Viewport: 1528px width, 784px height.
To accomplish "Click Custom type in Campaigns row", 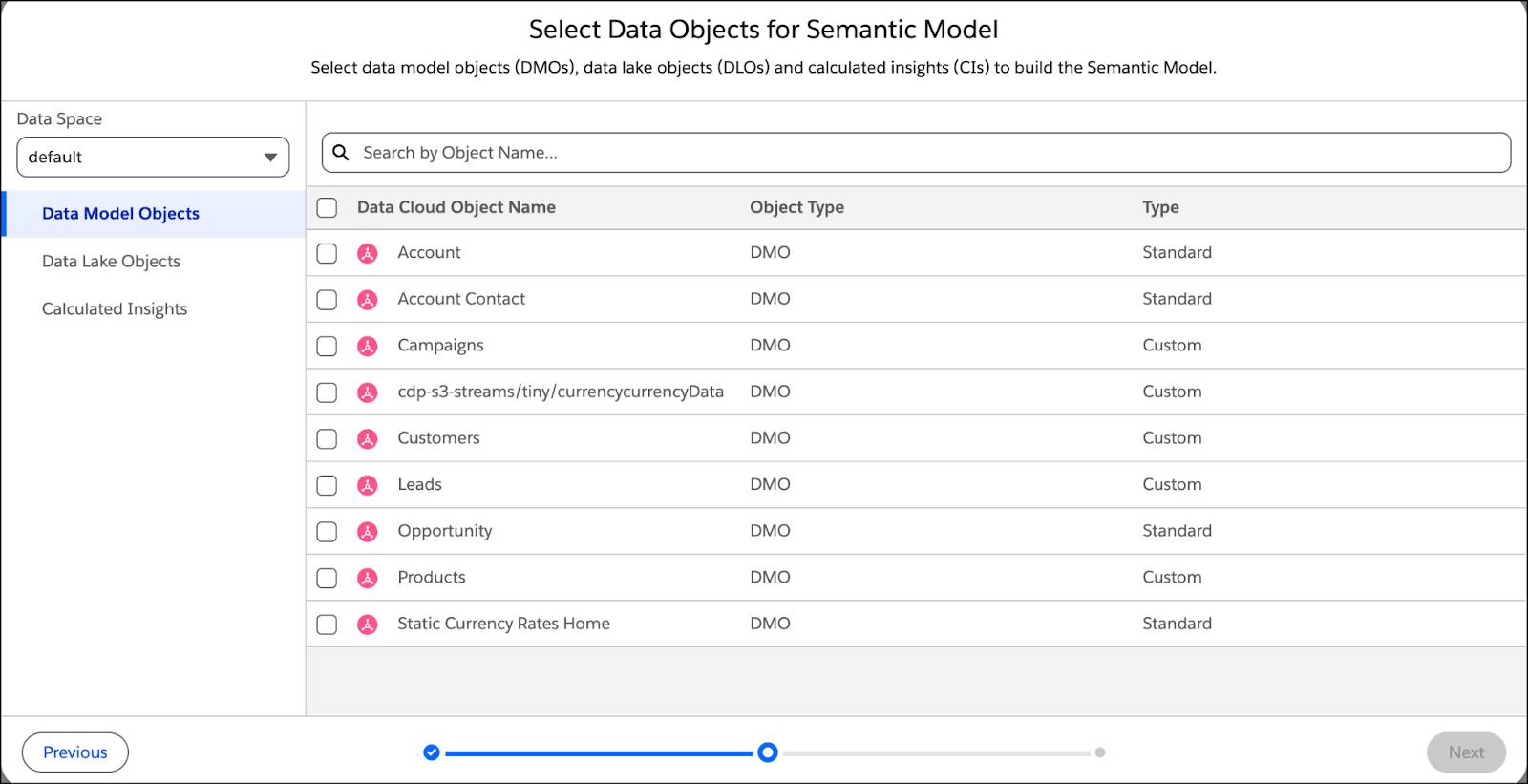I will 1172,346.
